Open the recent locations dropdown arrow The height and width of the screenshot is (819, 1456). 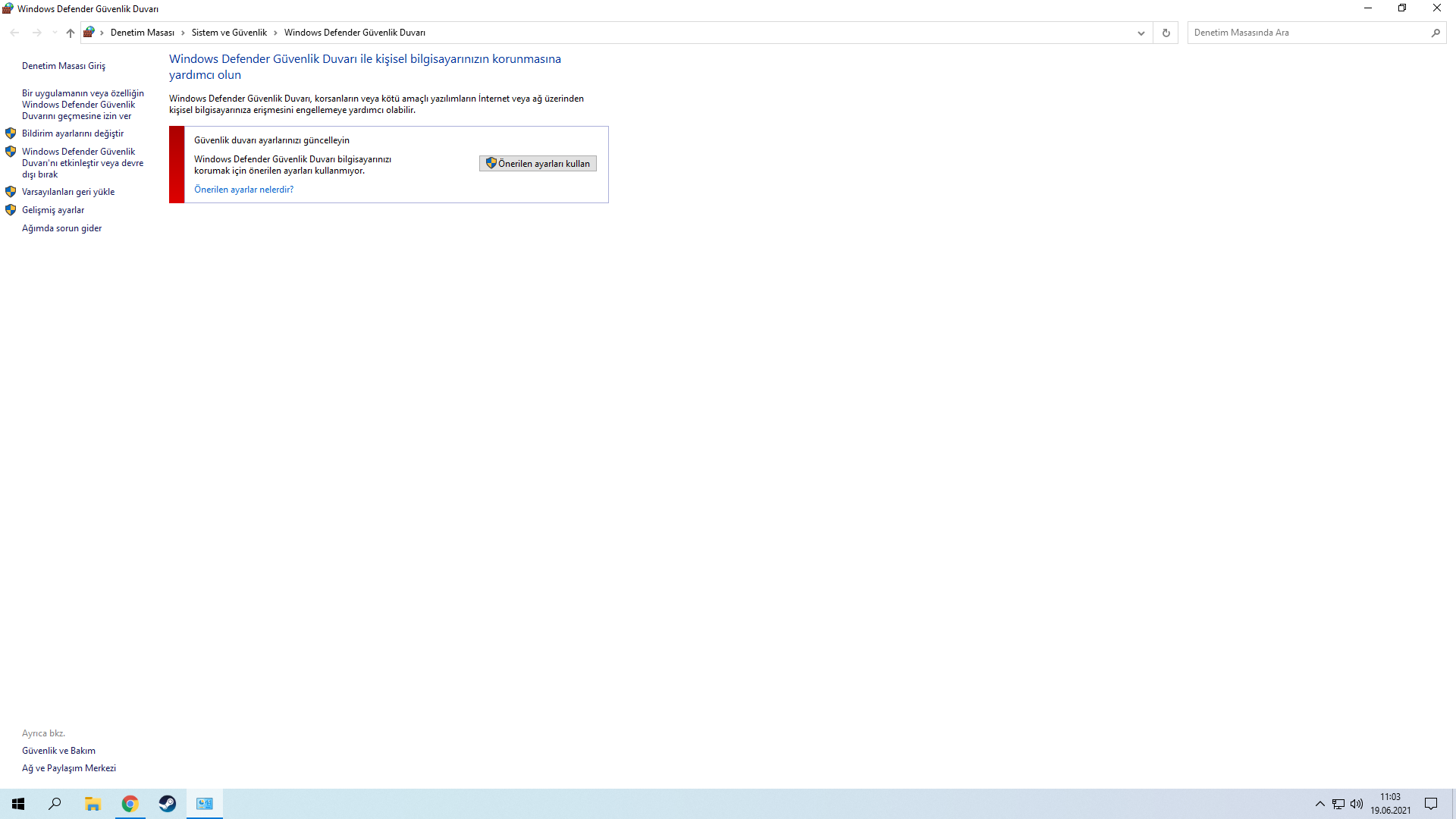(55, 33)
